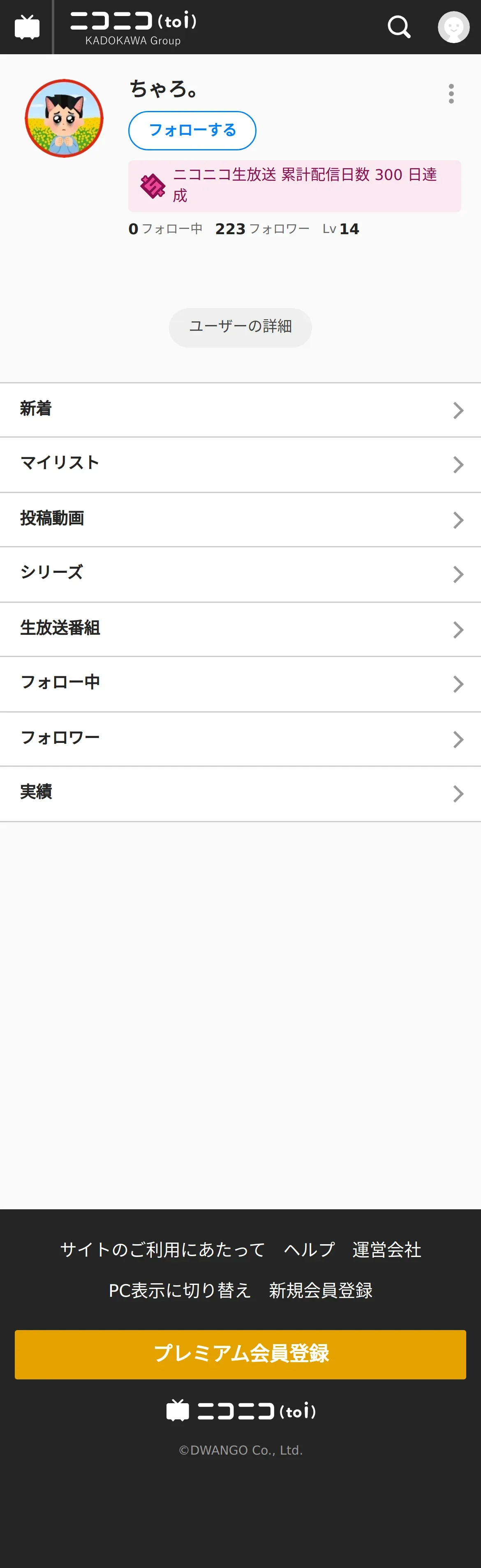Click the Niconico KADOKAWA Group header logo
Viewport: 481px width, 1568px height.
(133, 28)
